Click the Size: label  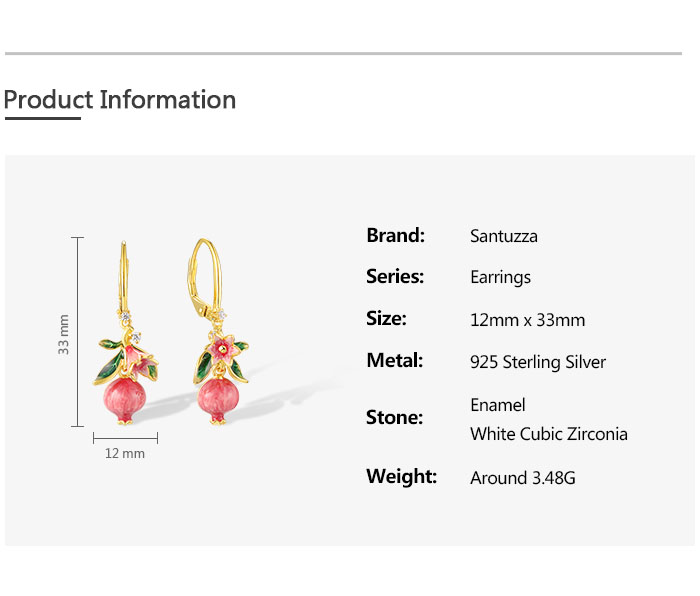pyautogui.click(x=387, y=318)
